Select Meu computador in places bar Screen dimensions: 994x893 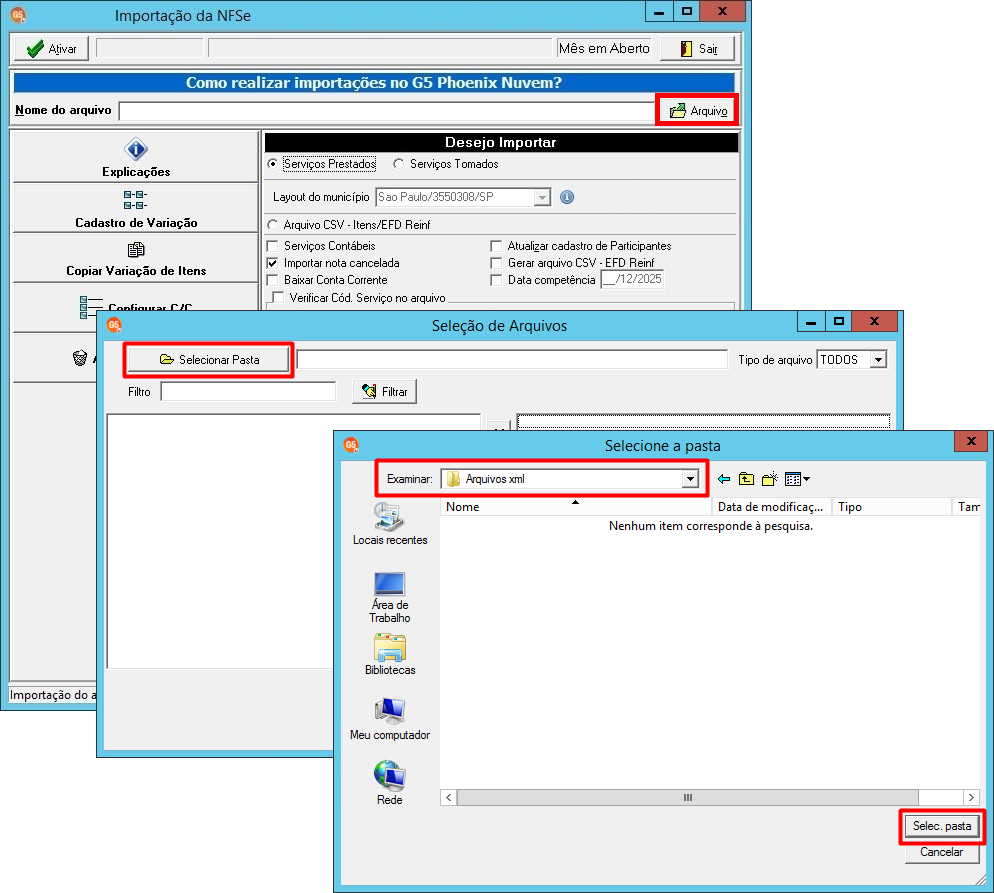(390, 719)
